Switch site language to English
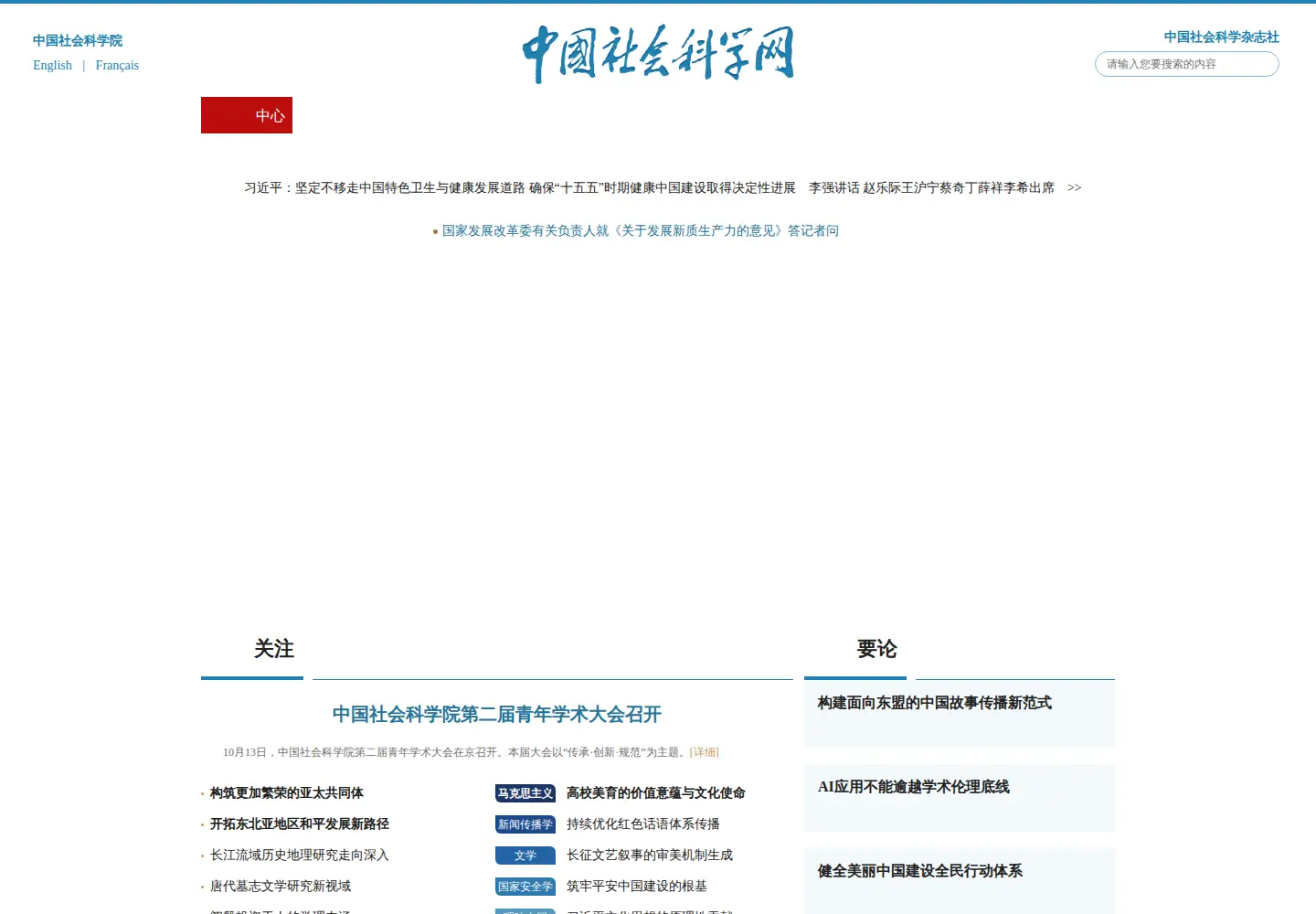 52,65
